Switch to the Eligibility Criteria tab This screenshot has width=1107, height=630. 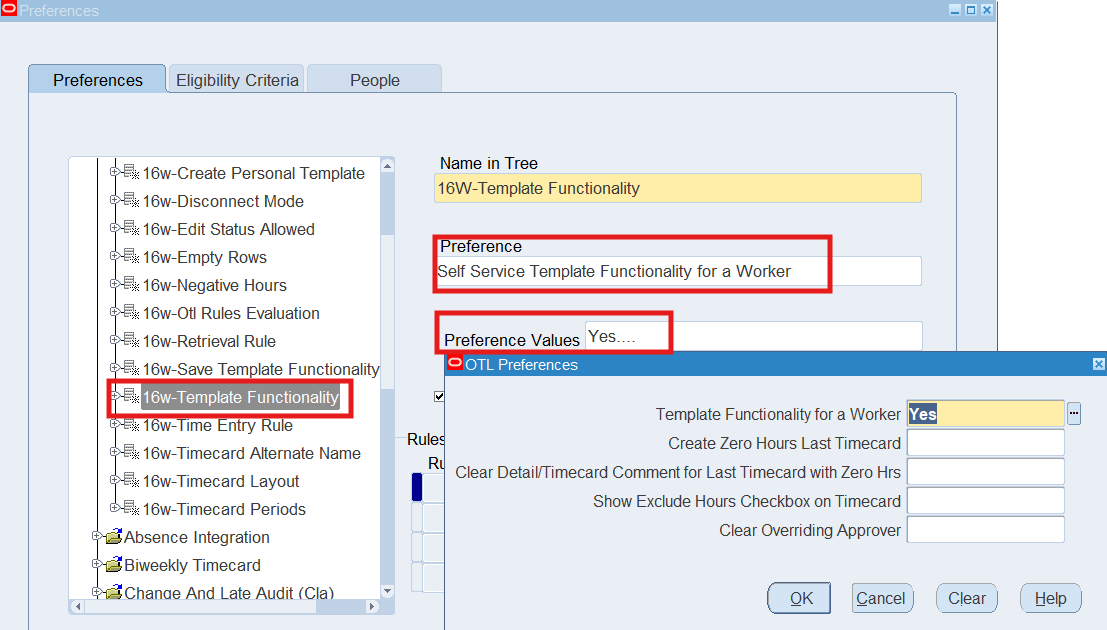click(237, 80)
